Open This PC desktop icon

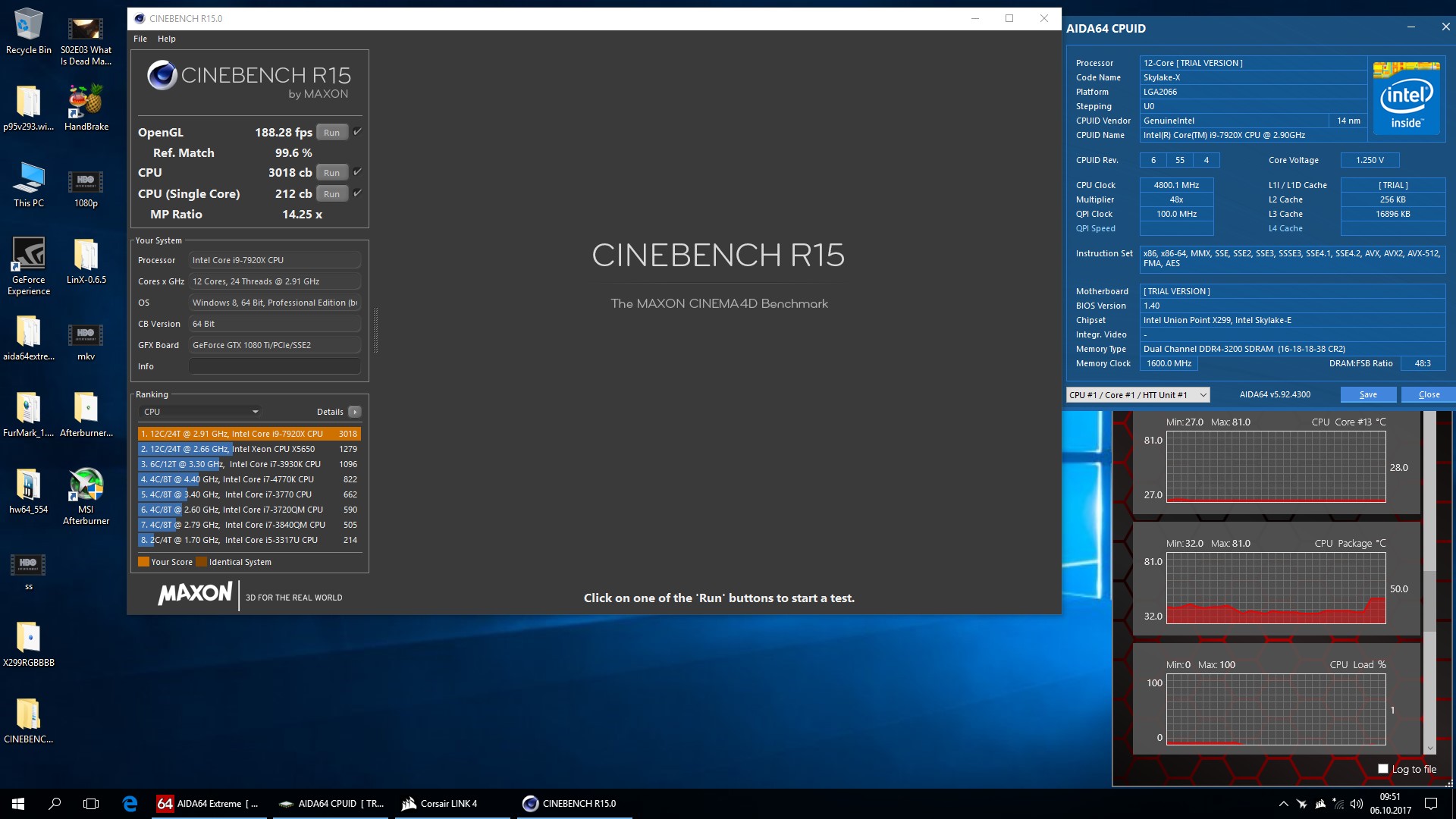tap(29, 184)
